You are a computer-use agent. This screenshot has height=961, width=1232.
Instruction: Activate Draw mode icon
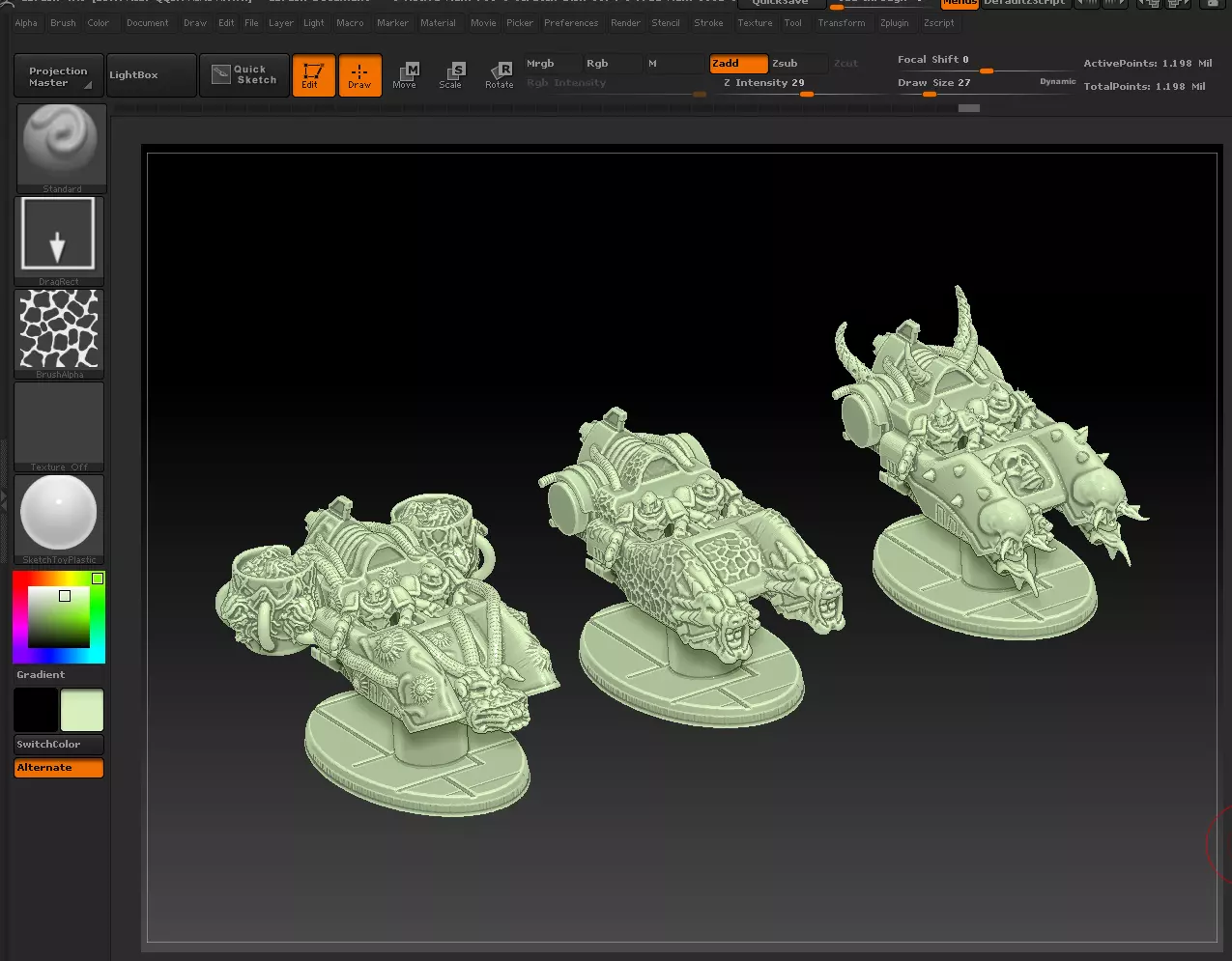359,75
